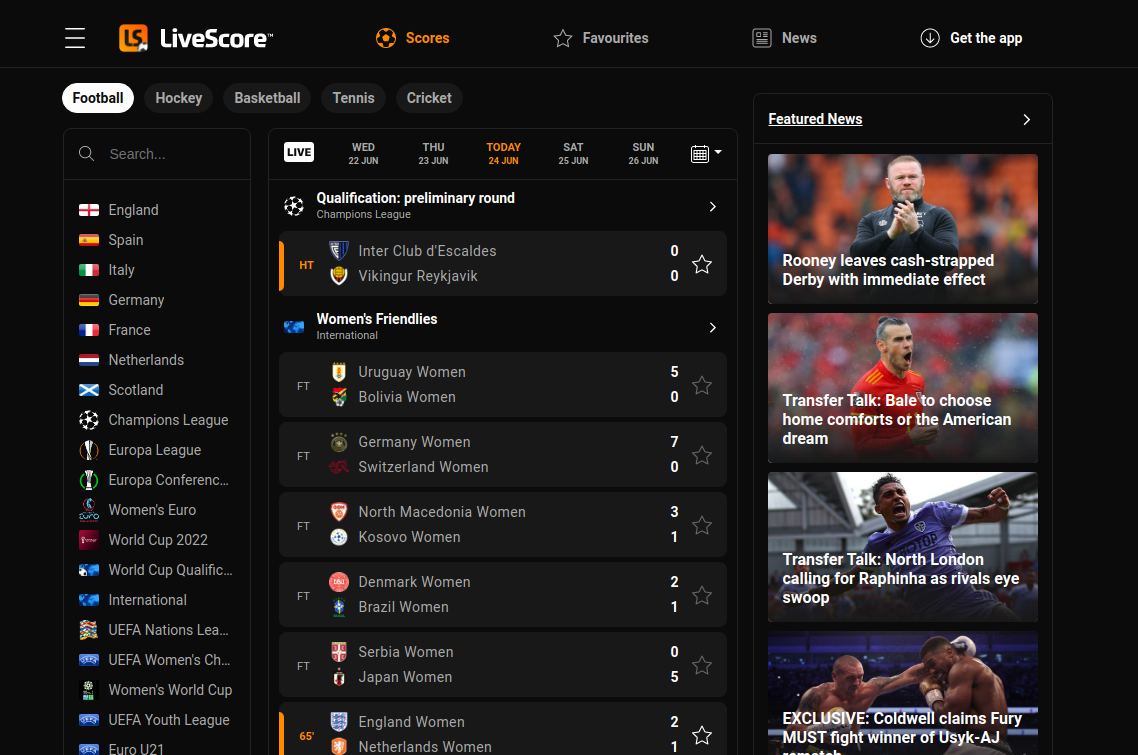Select Spain in the sidebar
This screenshot has width=1138, height=755.
point(126,240)
